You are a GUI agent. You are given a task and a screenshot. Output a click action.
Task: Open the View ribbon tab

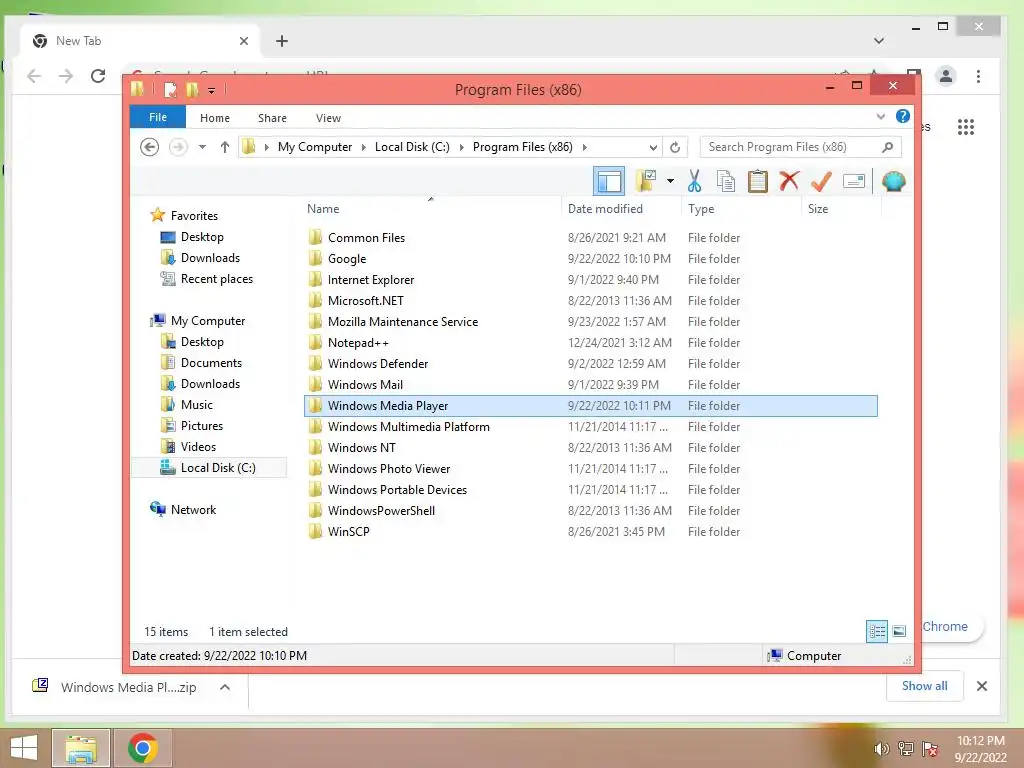pos(328,118)
